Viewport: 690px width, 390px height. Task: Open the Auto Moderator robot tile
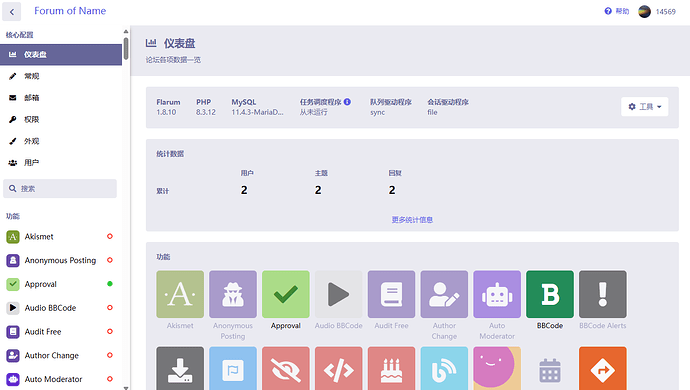[x=497, y=294]
